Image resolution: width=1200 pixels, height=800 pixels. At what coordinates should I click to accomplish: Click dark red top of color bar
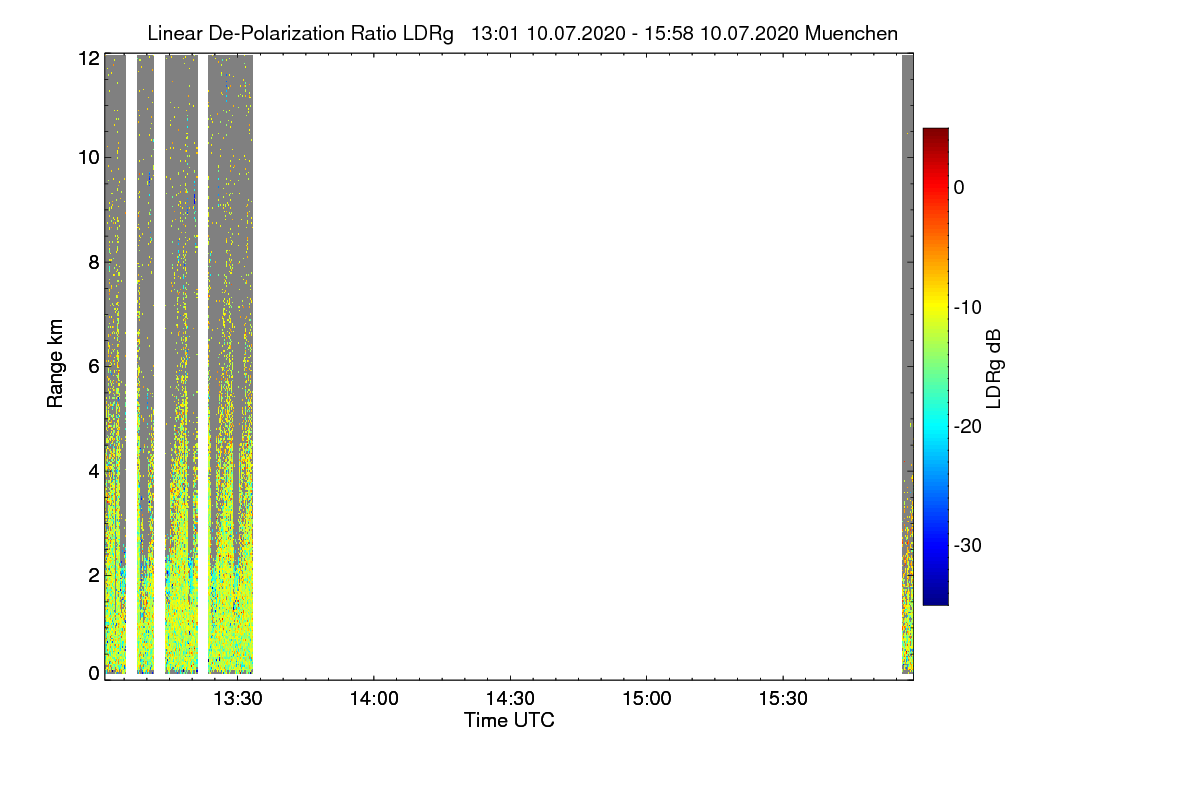point(936,138)
